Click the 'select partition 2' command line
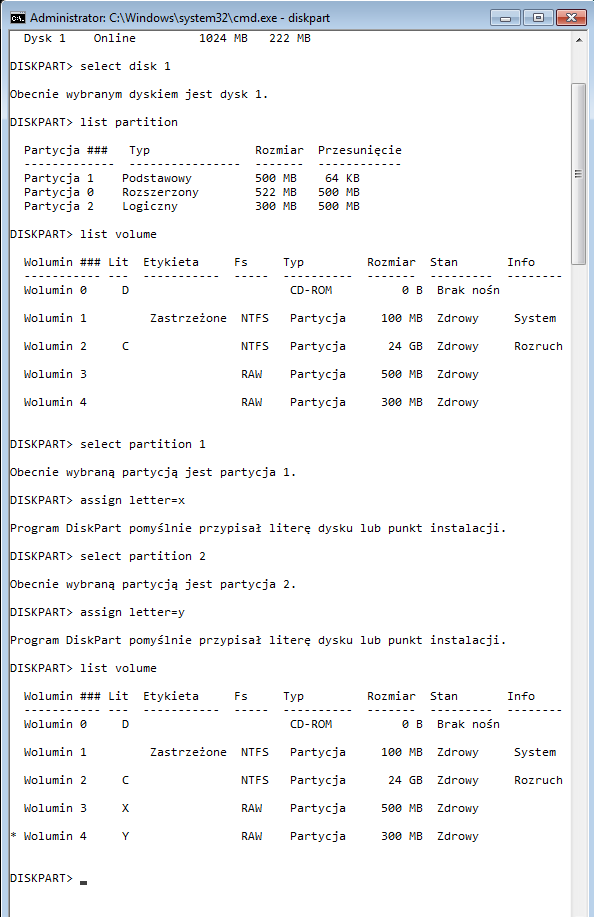This screenshot has height=917, width=594. [x=108, y=556]
